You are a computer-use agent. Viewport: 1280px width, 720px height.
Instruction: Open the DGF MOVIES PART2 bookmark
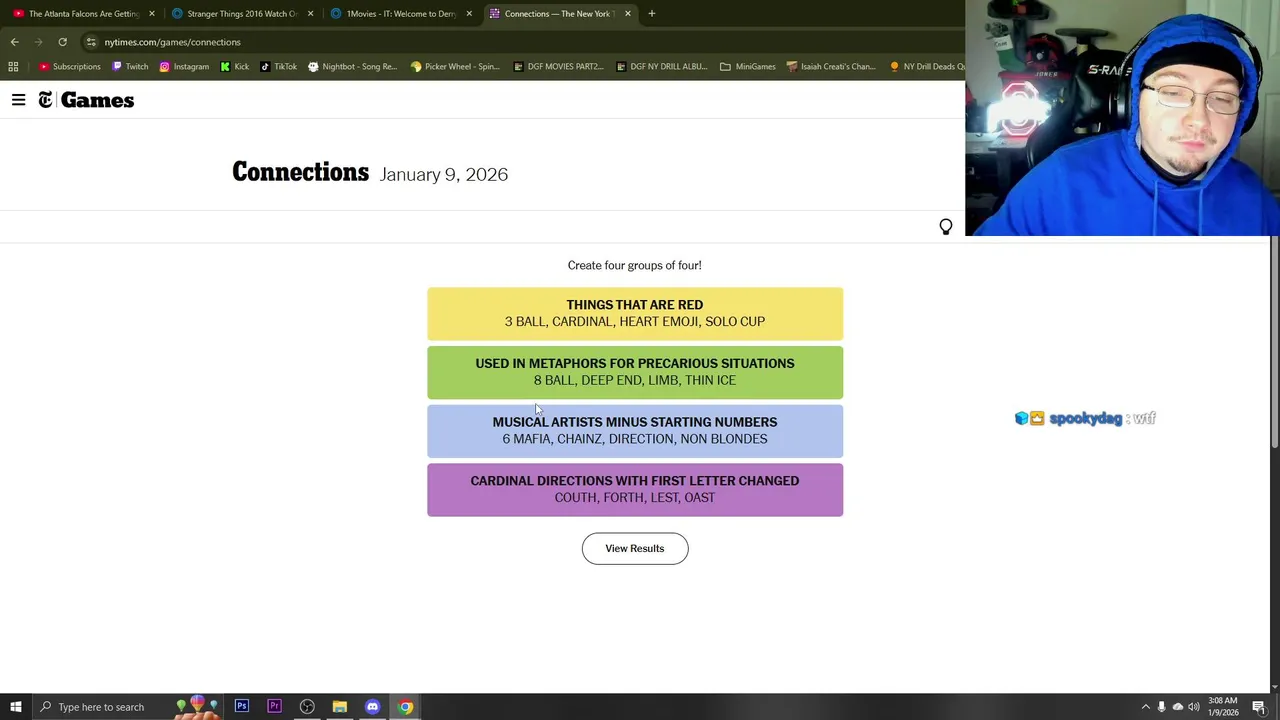[558, 67]
